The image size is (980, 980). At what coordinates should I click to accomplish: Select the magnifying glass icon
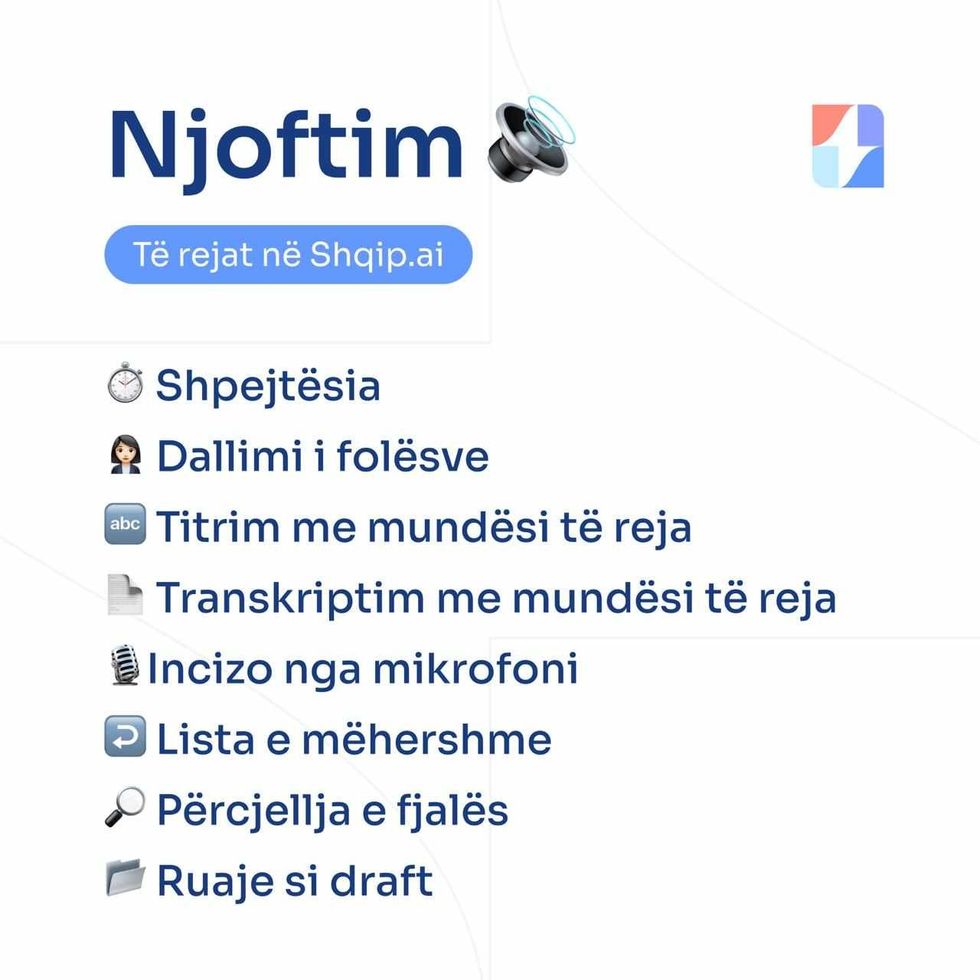click(125, 809)
